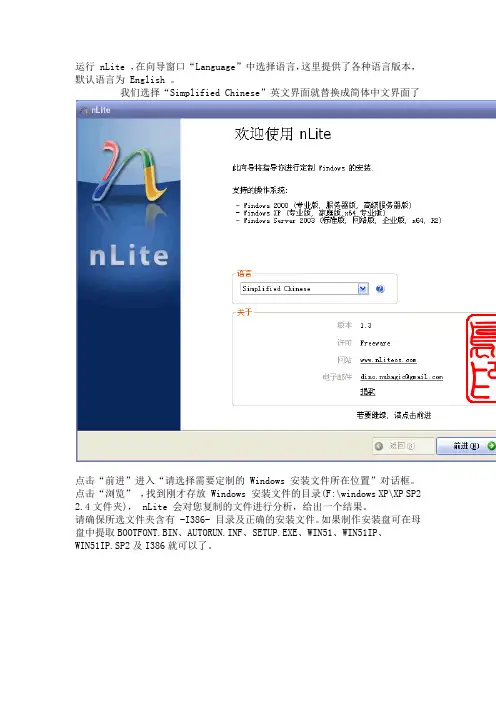Click the 欢迎使用 nLite heading
The image size is (496, 702).
tap(283, 134)
